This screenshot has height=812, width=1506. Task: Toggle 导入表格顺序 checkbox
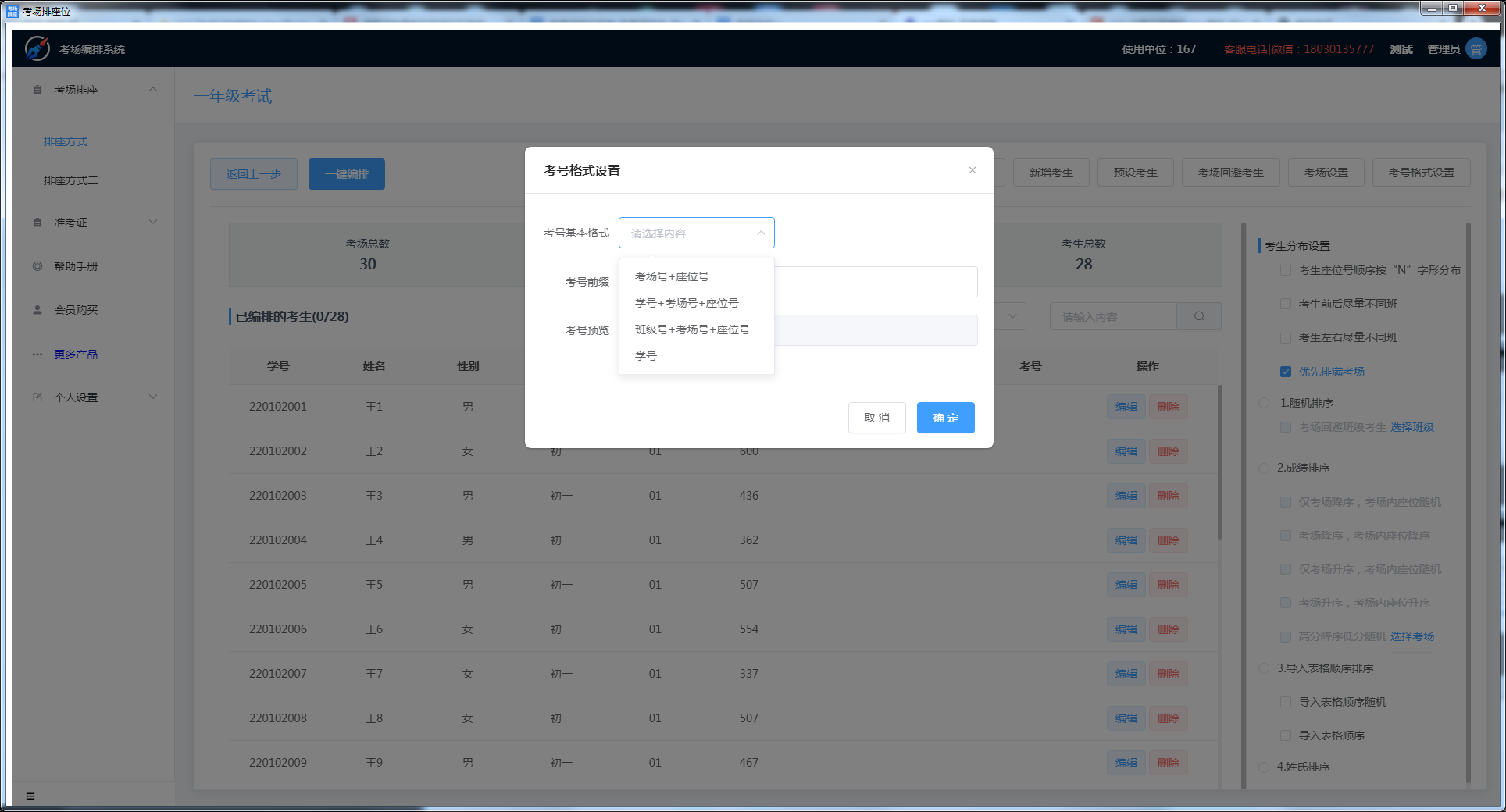point(1286,735)
